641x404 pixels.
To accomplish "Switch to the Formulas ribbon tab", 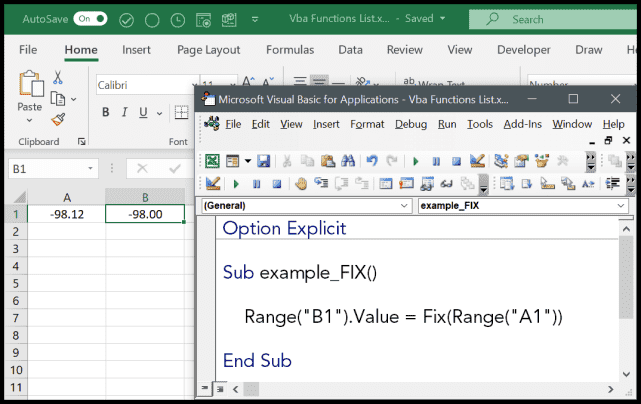I will (x=289, y=49).
